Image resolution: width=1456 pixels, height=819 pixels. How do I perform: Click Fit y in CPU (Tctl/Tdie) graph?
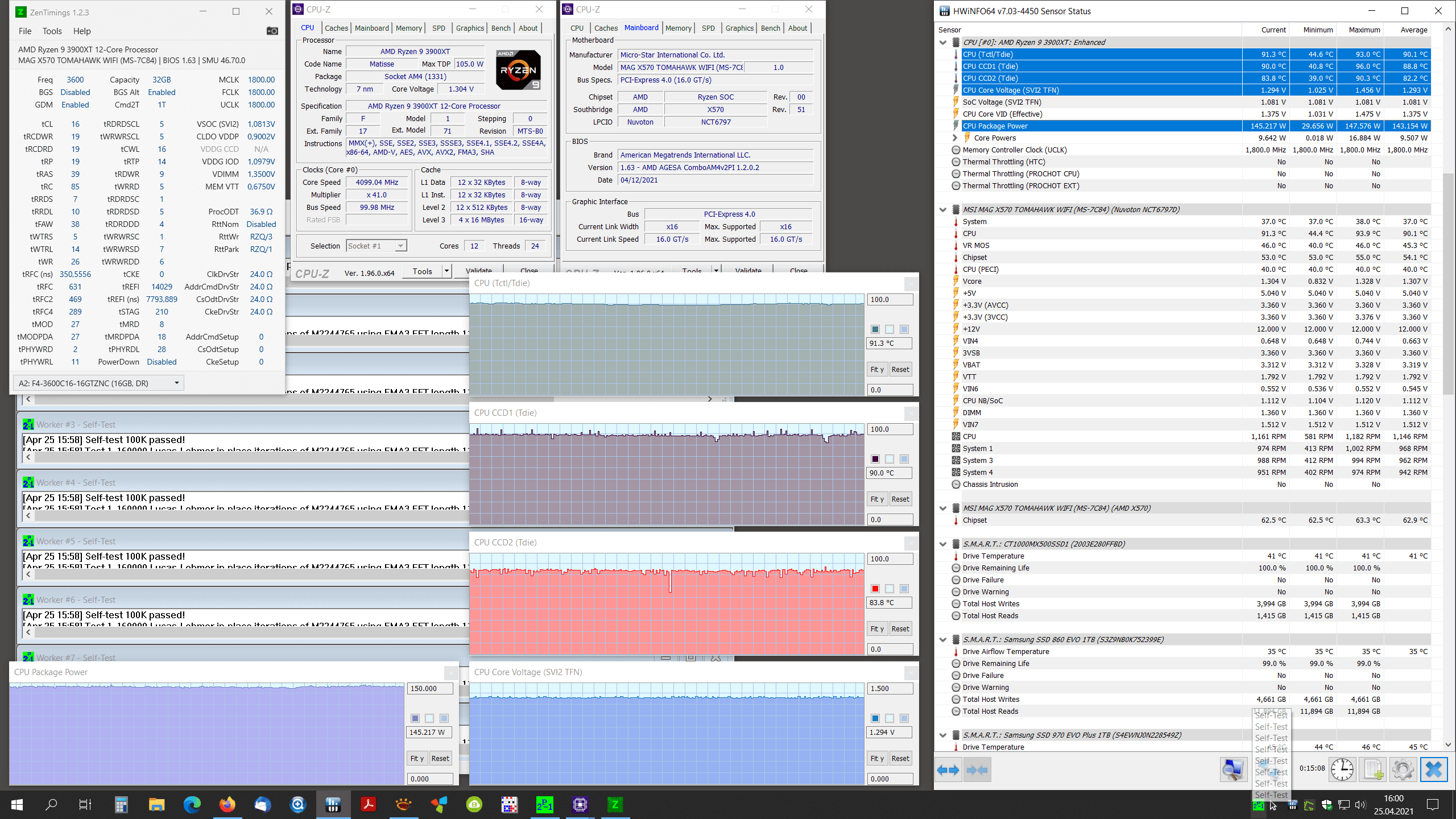tap(876, 369)
